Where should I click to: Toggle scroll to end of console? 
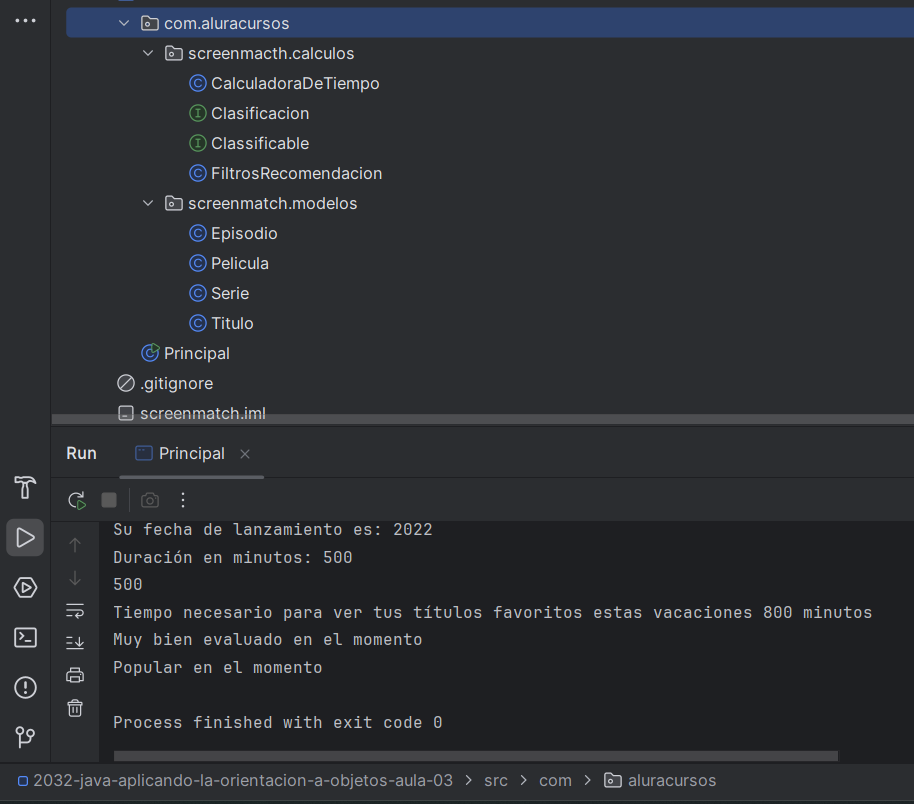click(75, 642)
